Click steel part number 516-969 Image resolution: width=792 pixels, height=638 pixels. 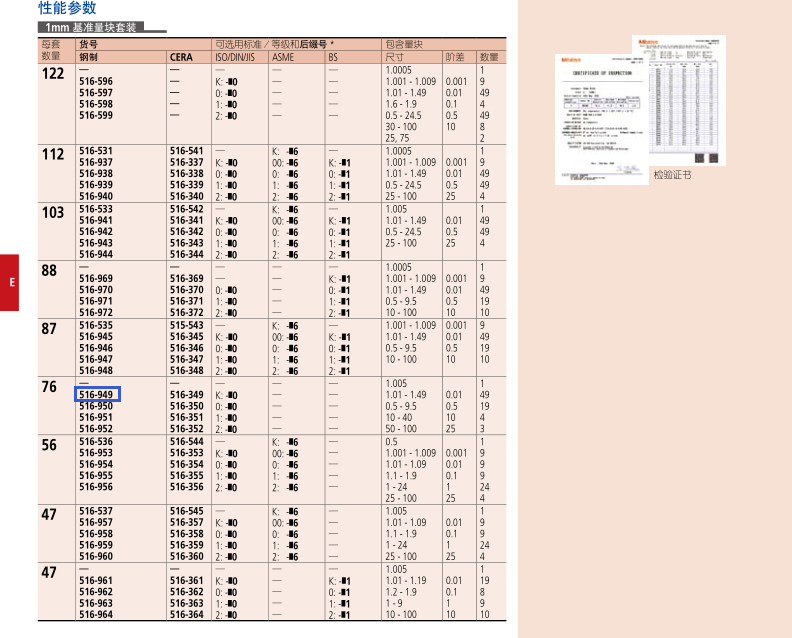point(96,278)
